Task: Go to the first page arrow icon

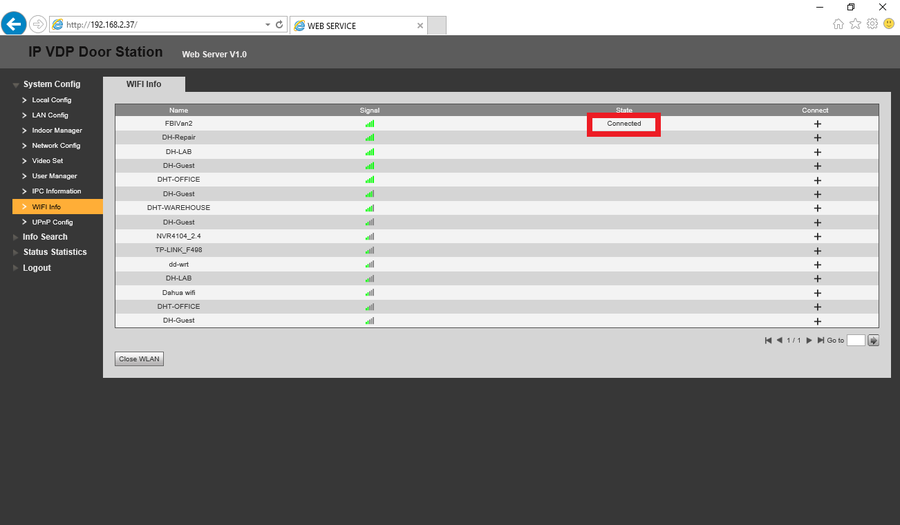Action: click(768, 340)
